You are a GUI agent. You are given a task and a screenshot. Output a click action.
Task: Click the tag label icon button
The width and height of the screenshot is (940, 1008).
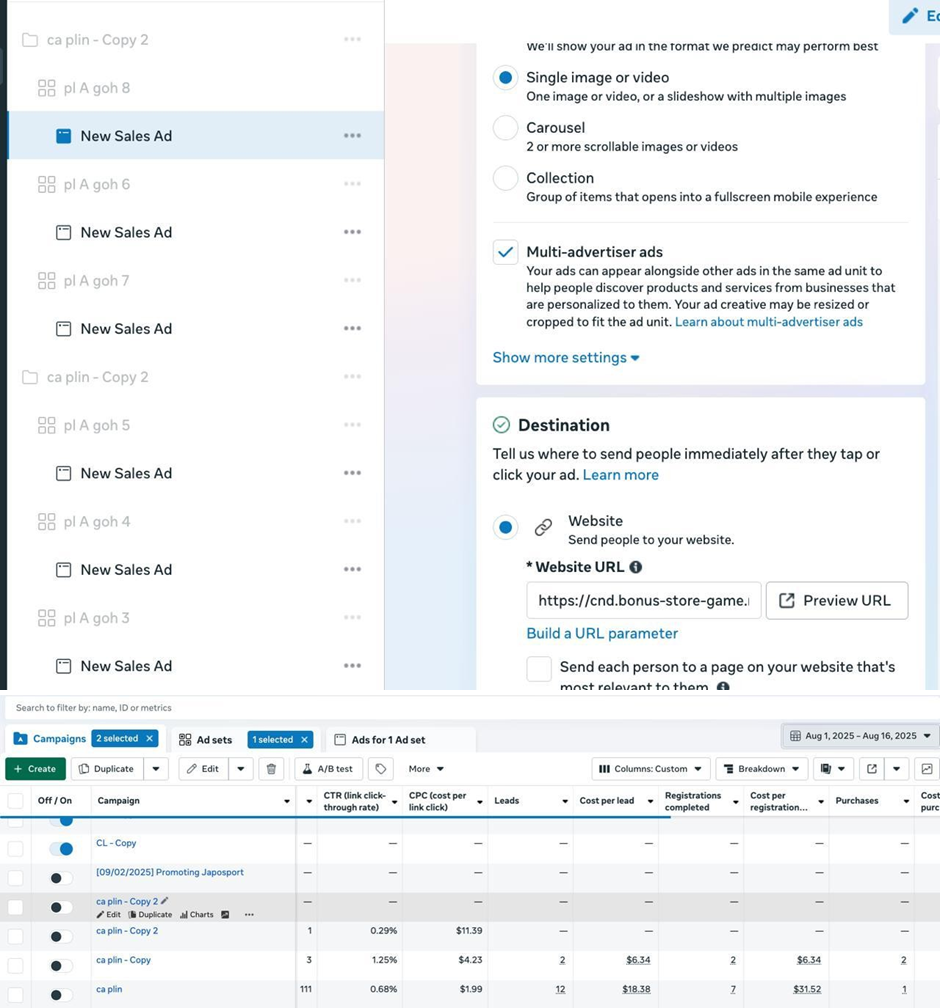point(379,769)
